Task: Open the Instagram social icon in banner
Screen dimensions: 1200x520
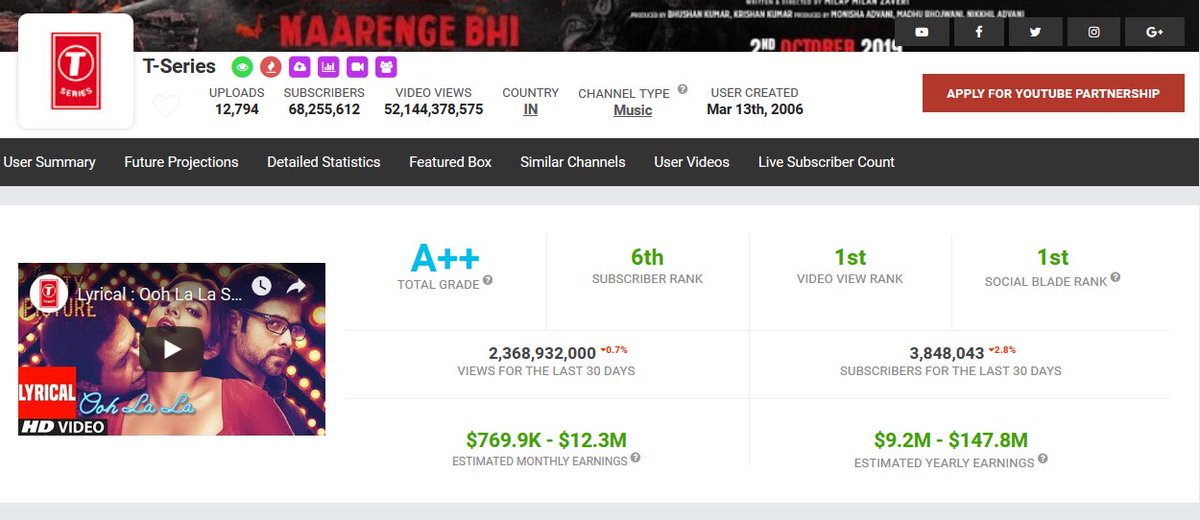Action: click(1094, 32)
